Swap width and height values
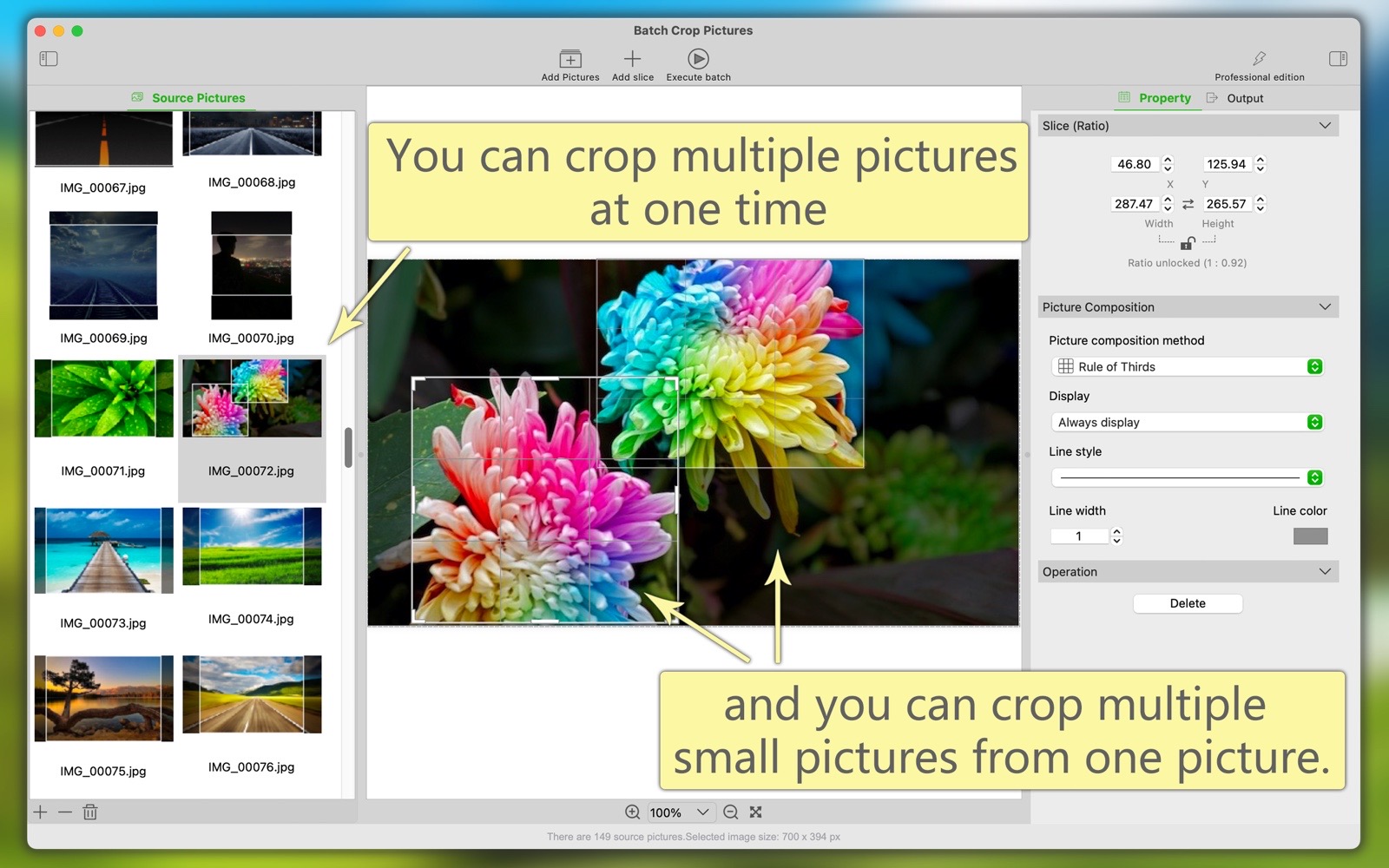 tap(1188, 204)
